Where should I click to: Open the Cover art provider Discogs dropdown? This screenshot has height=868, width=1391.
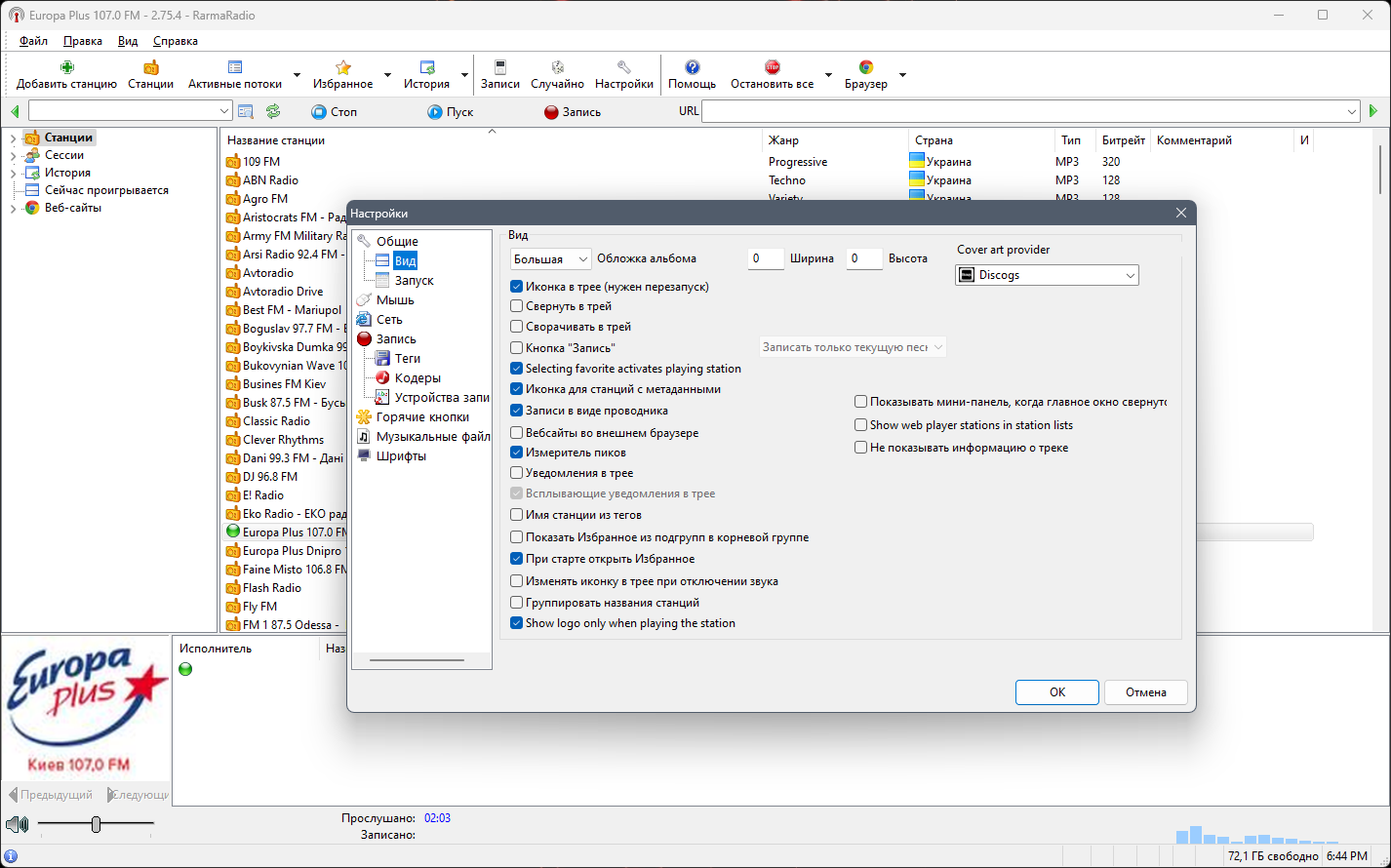1047,275
